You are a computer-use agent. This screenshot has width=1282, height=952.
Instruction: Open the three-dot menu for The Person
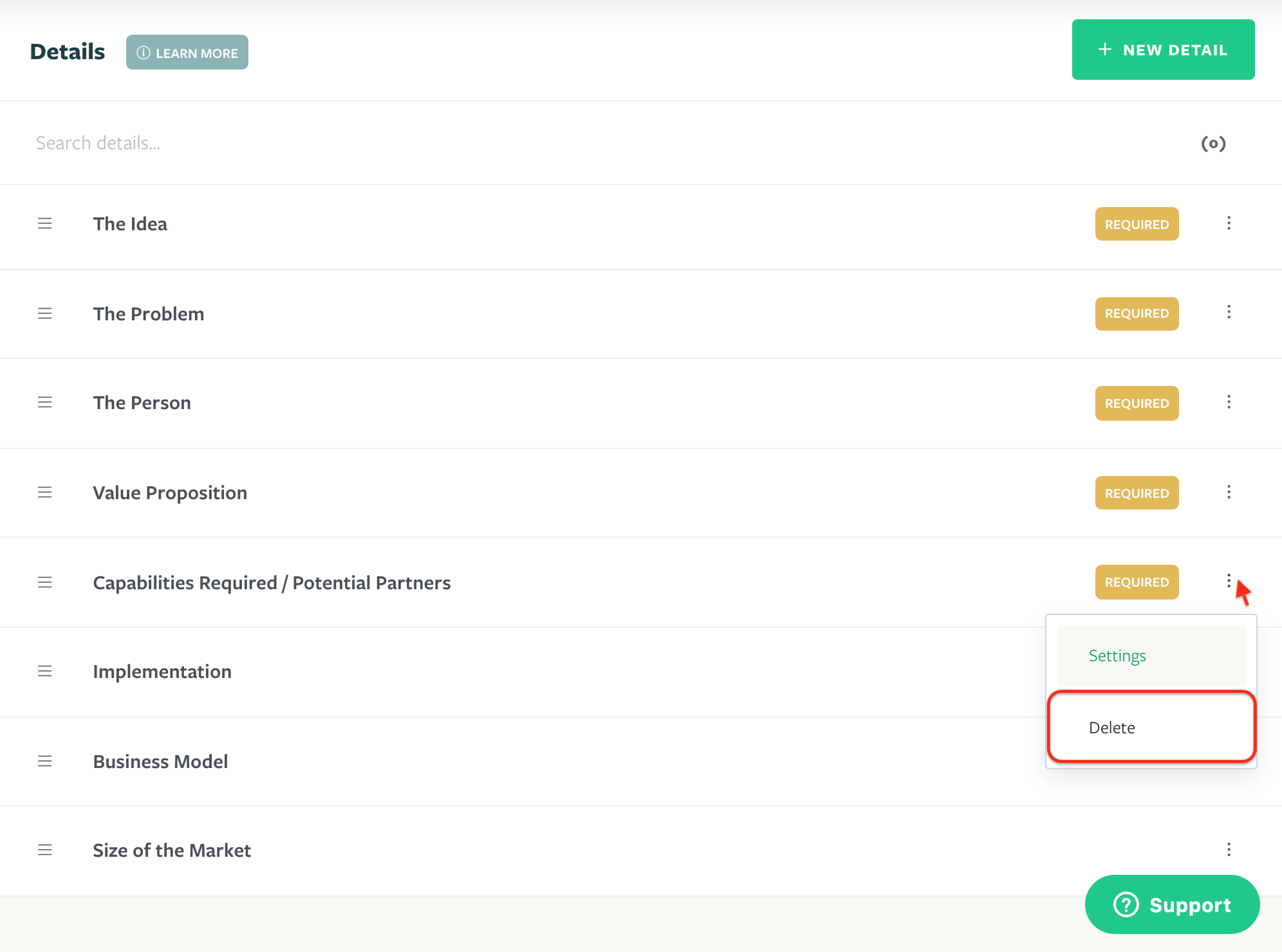click(1229, 402)
